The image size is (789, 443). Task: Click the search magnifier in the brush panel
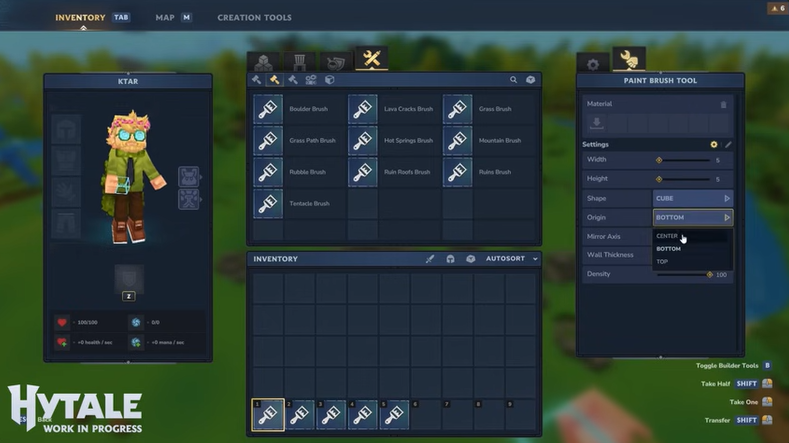click(x=514, y=80)
